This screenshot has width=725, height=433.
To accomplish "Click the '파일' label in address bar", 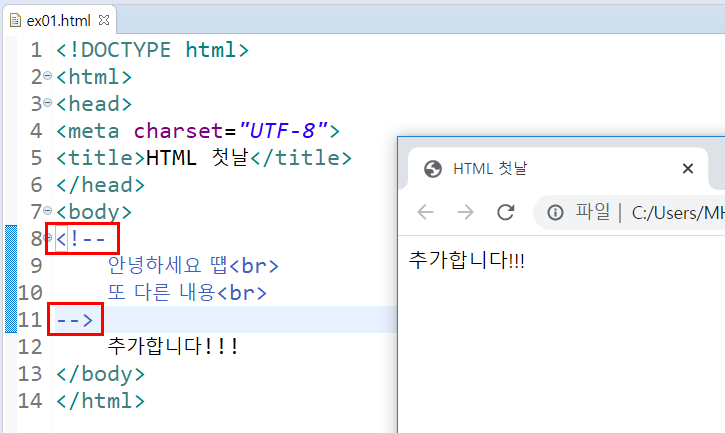I will [x=592, y=212].
